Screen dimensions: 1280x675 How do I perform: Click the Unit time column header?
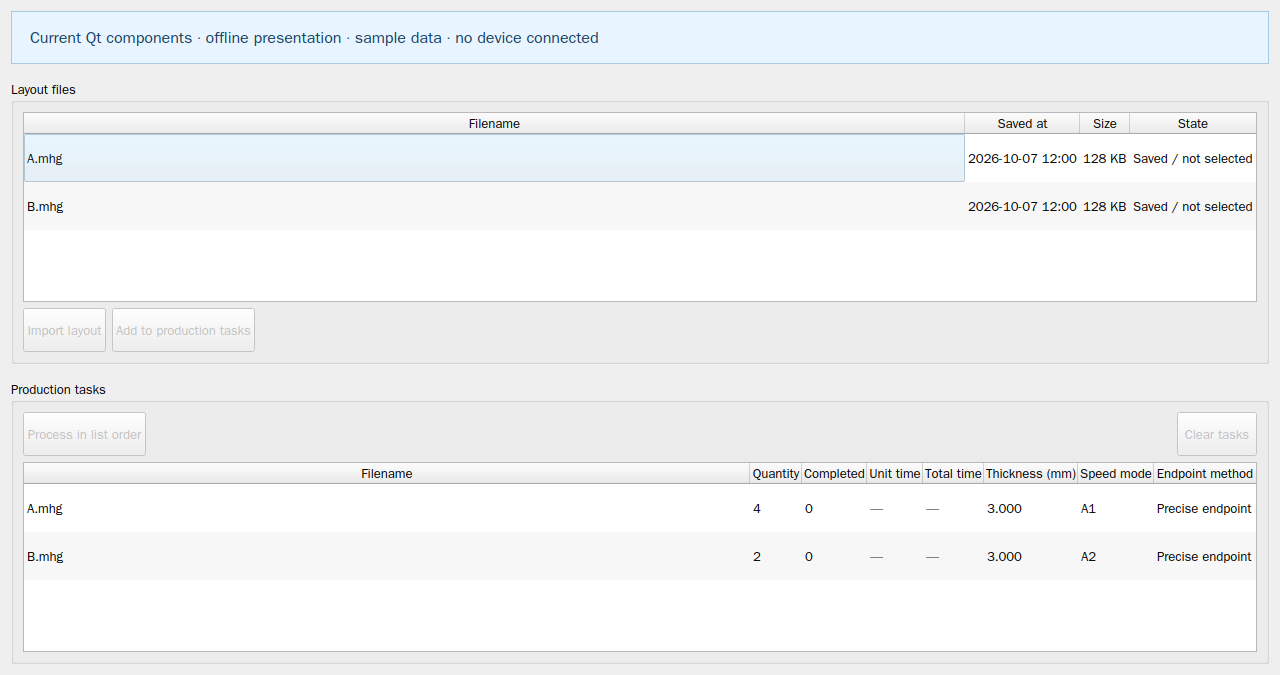click(x=894, y=473)
